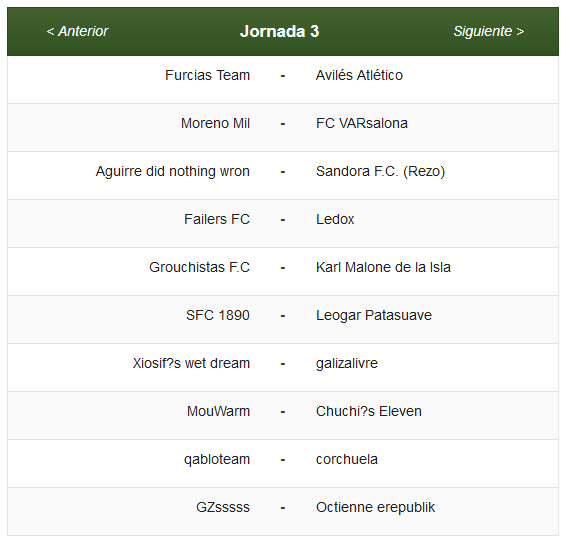563x543 pixels.
Task: Click the MouWarm versus Chuchi?s Eleven dash
Action: [x=283, y=412]
